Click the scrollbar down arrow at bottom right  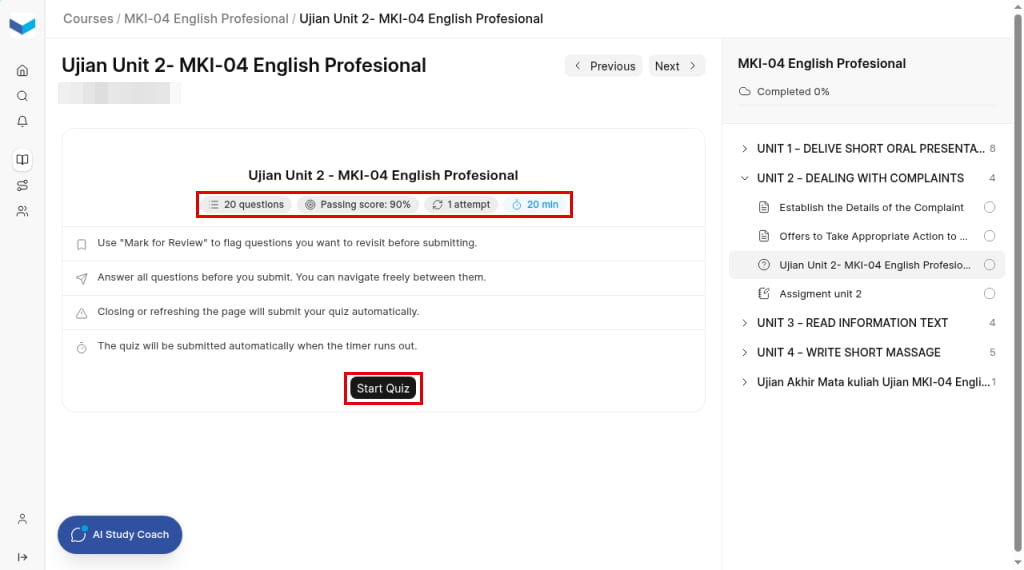coord(1017,563)
